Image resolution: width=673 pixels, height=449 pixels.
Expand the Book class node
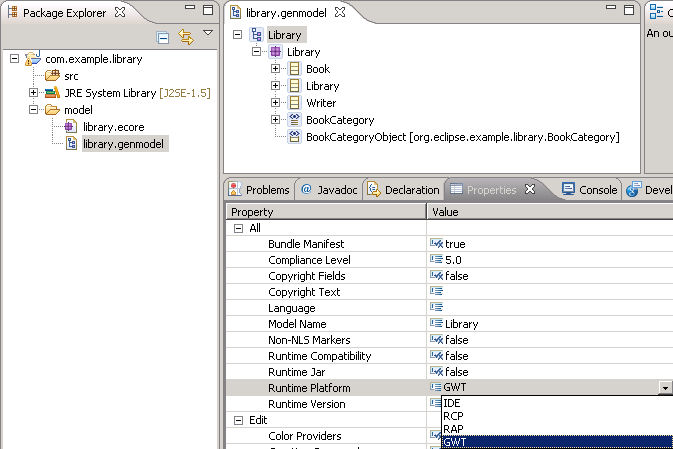coord(276,68)
